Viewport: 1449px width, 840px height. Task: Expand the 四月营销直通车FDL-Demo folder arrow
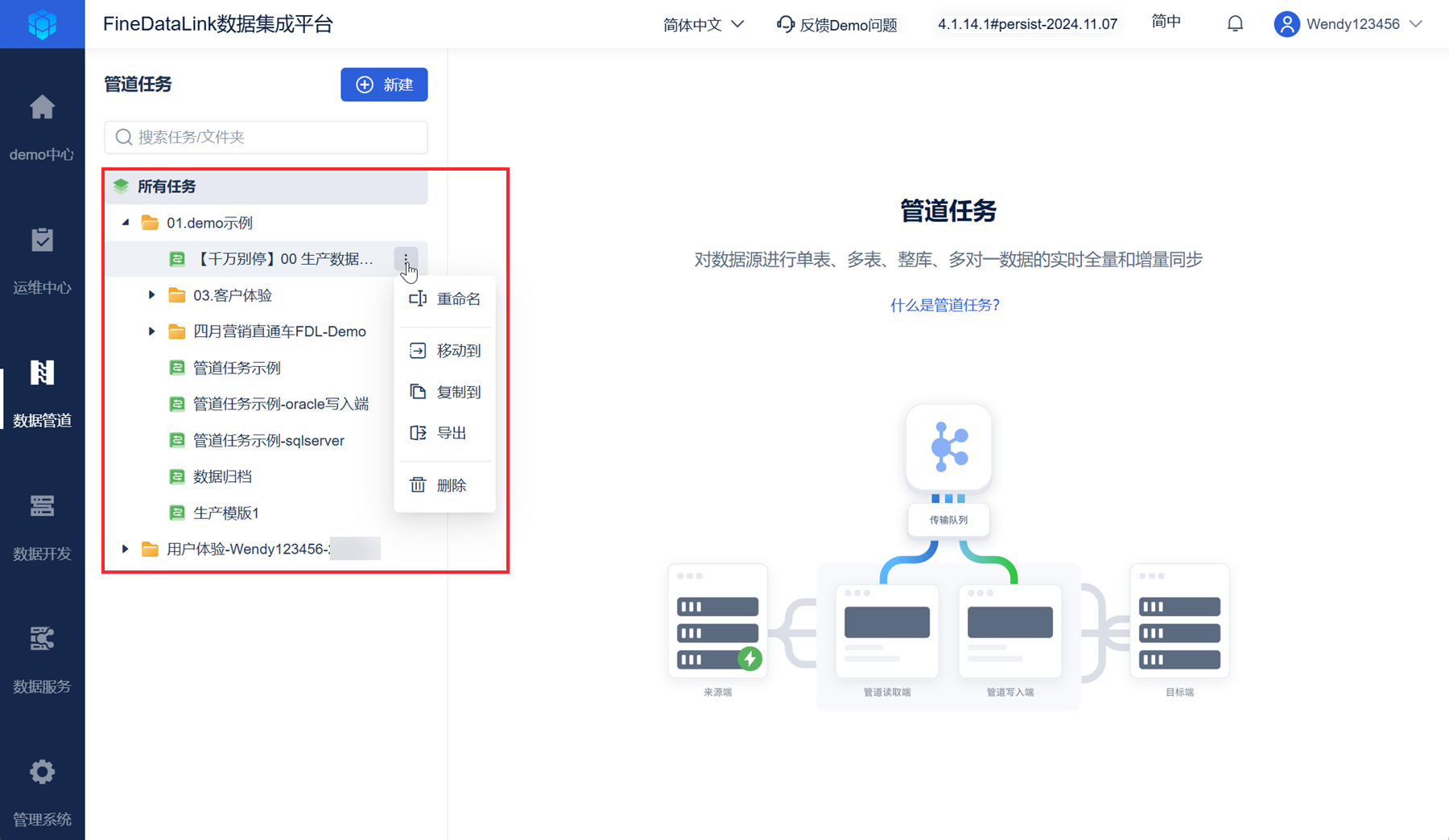pyautogui.click(x=151, y=331)
